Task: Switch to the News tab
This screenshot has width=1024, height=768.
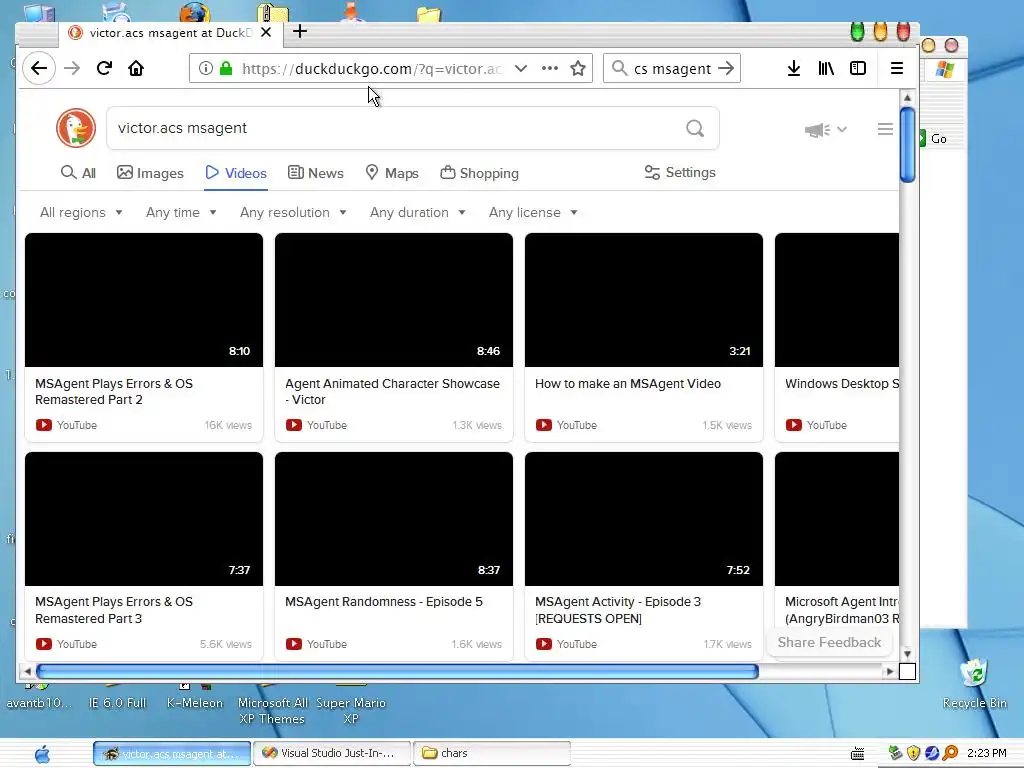Action: point(316,173)
